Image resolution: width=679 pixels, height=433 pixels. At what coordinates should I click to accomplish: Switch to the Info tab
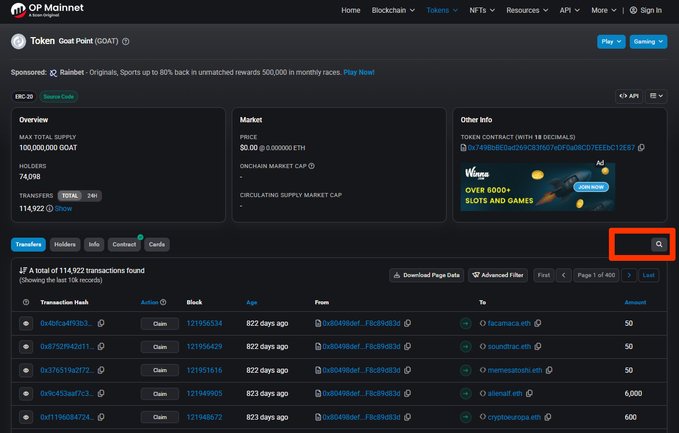pos(94,244)
